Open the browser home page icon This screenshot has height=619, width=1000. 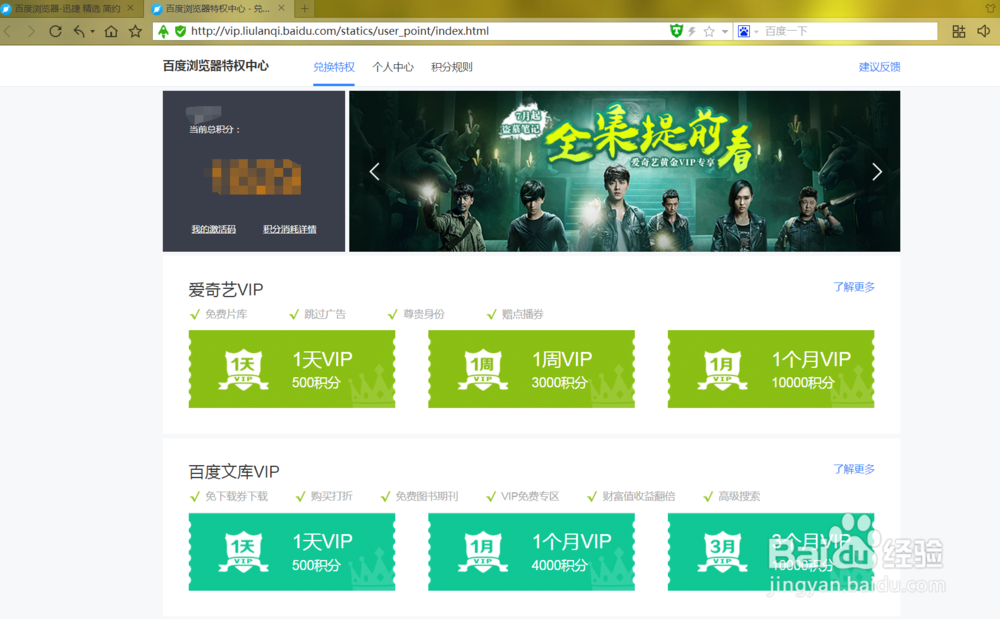(111, 31)
